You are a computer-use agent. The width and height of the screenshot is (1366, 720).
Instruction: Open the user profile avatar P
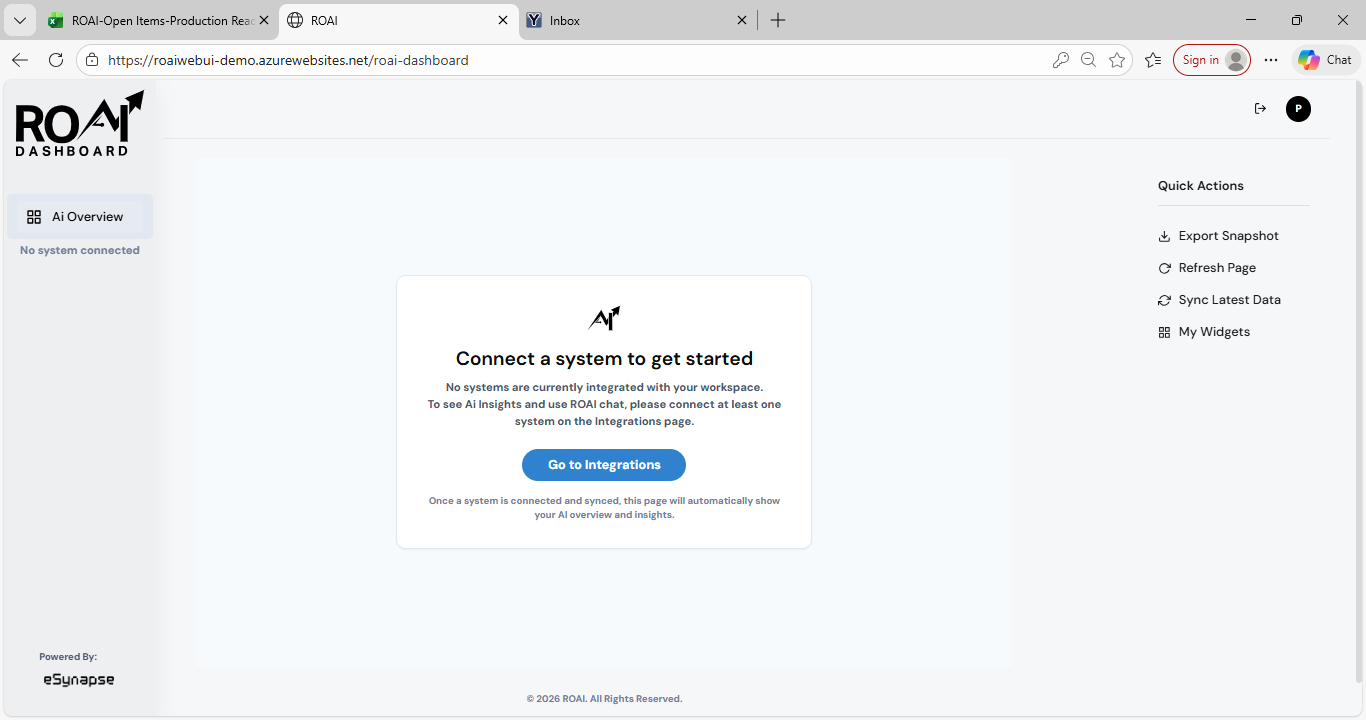(1298, 109)
